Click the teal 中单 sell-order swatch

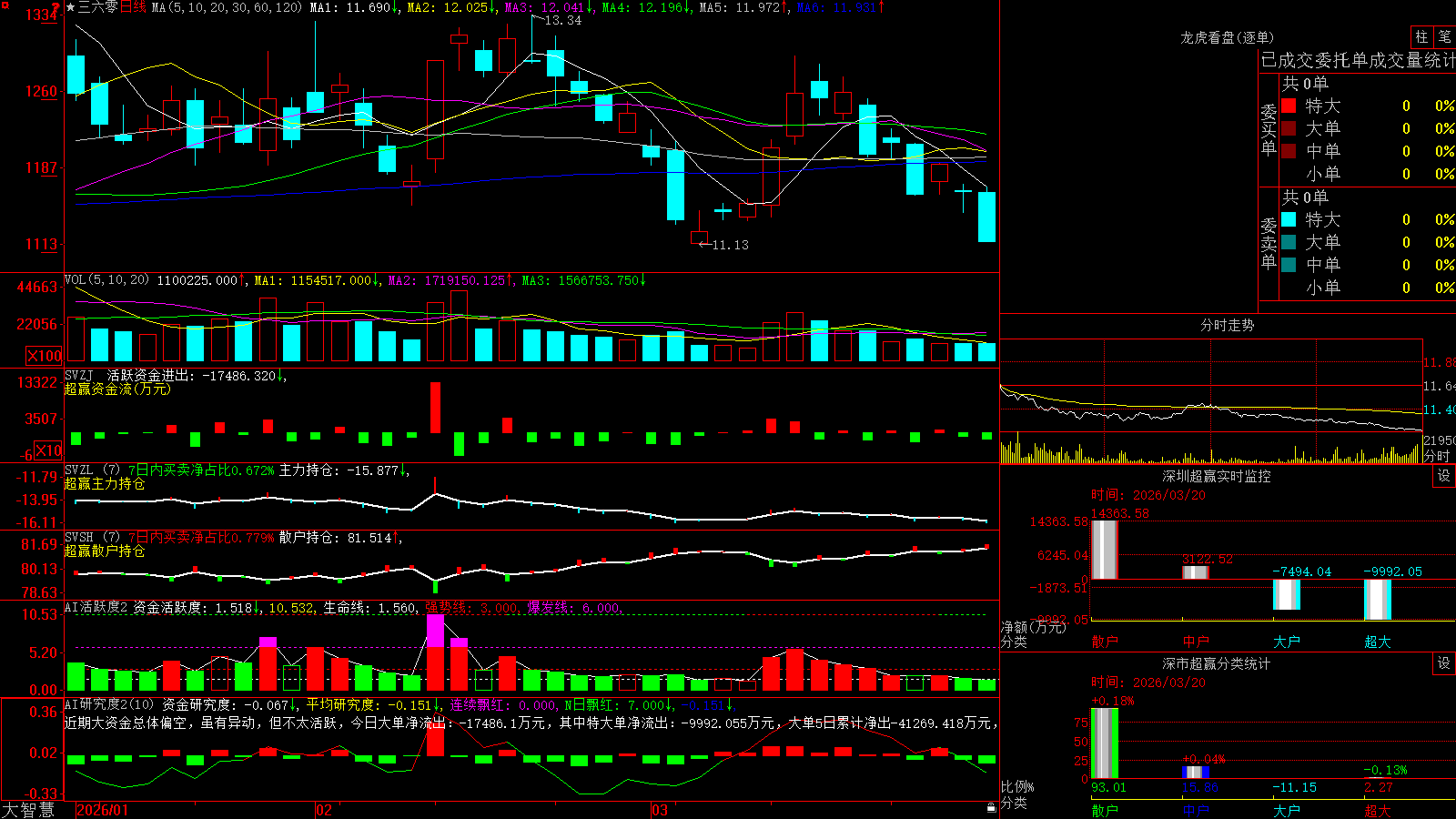1289,265
